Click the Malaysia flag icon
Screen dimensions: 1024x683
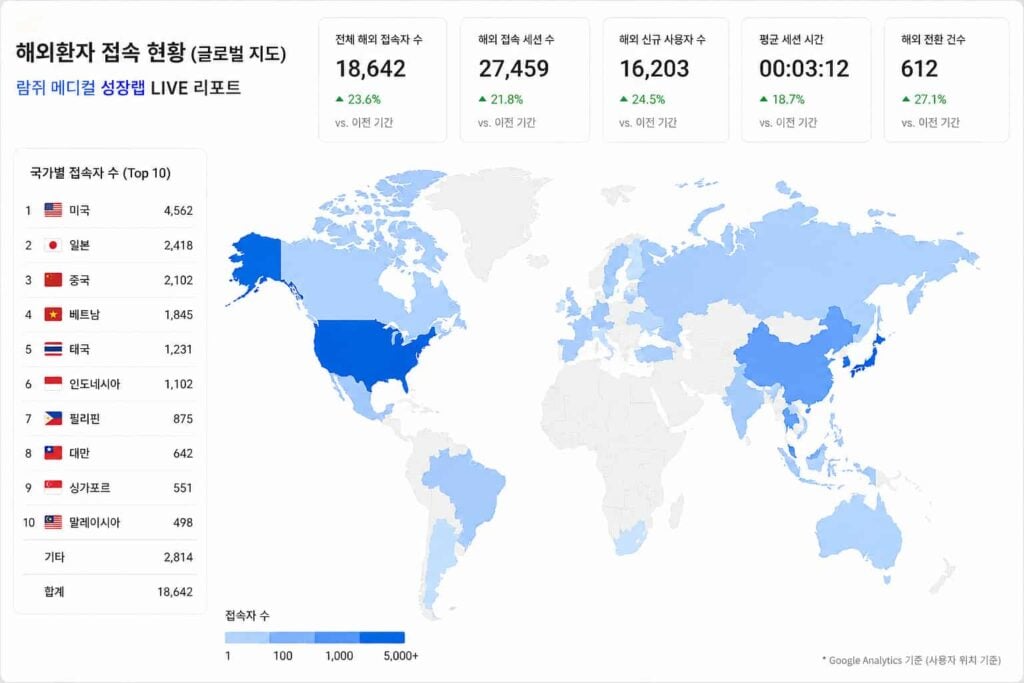[x=53, y=522]
